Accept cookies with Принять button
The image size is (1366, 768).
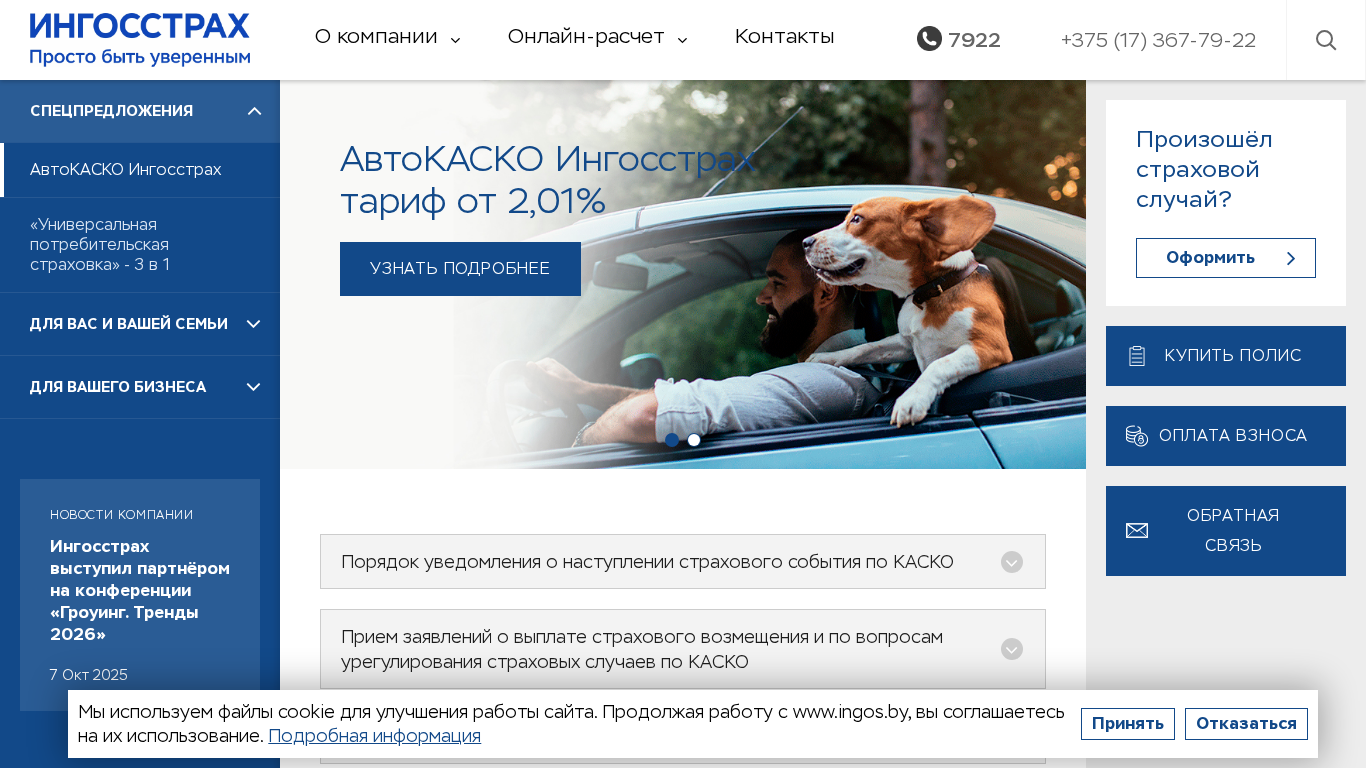[x=1128, y=724]
